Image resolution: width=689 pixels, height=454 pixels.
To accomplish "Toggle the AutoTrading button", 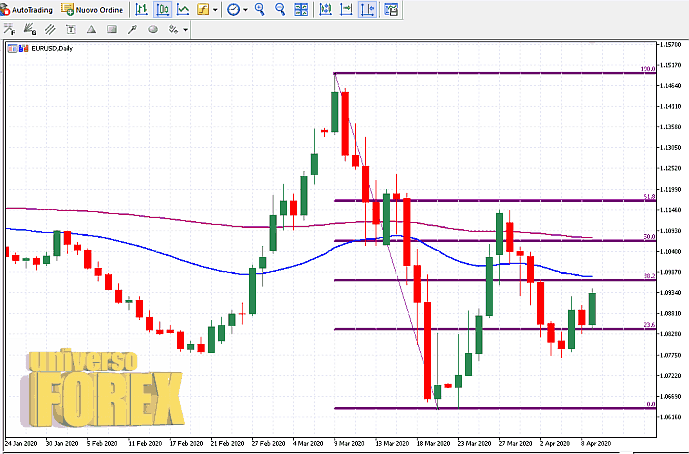I will point(27,9).
